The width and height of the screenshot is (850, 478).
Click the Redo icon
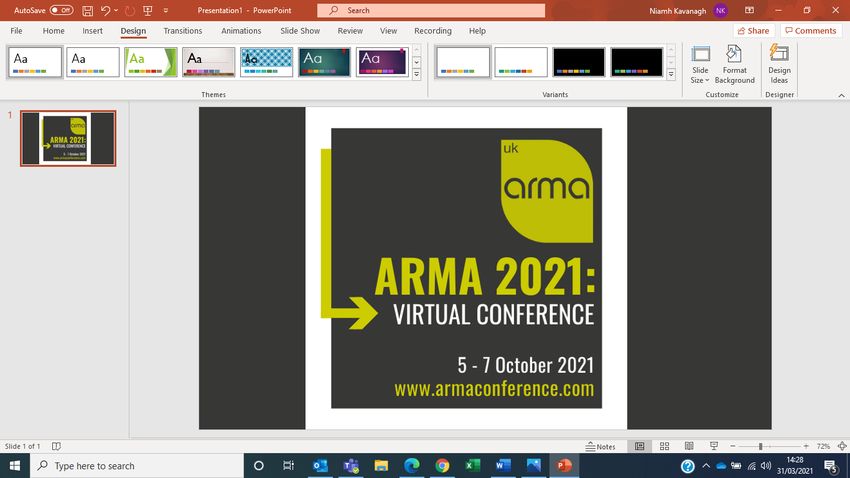[x=130, y=10]
